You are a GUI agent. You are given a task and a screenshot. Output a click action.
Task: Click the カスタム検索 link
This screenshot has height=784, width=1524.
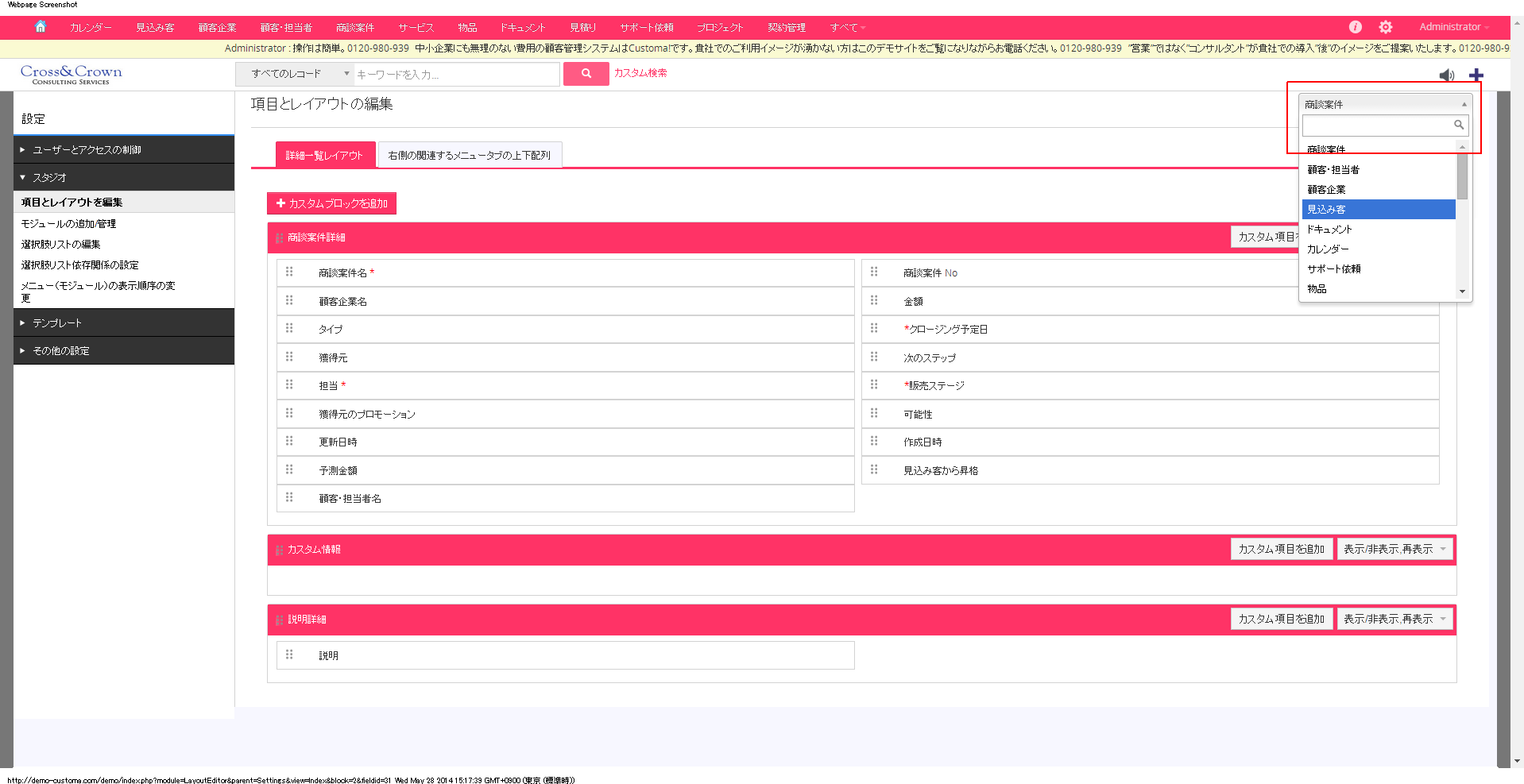point(640,73)
